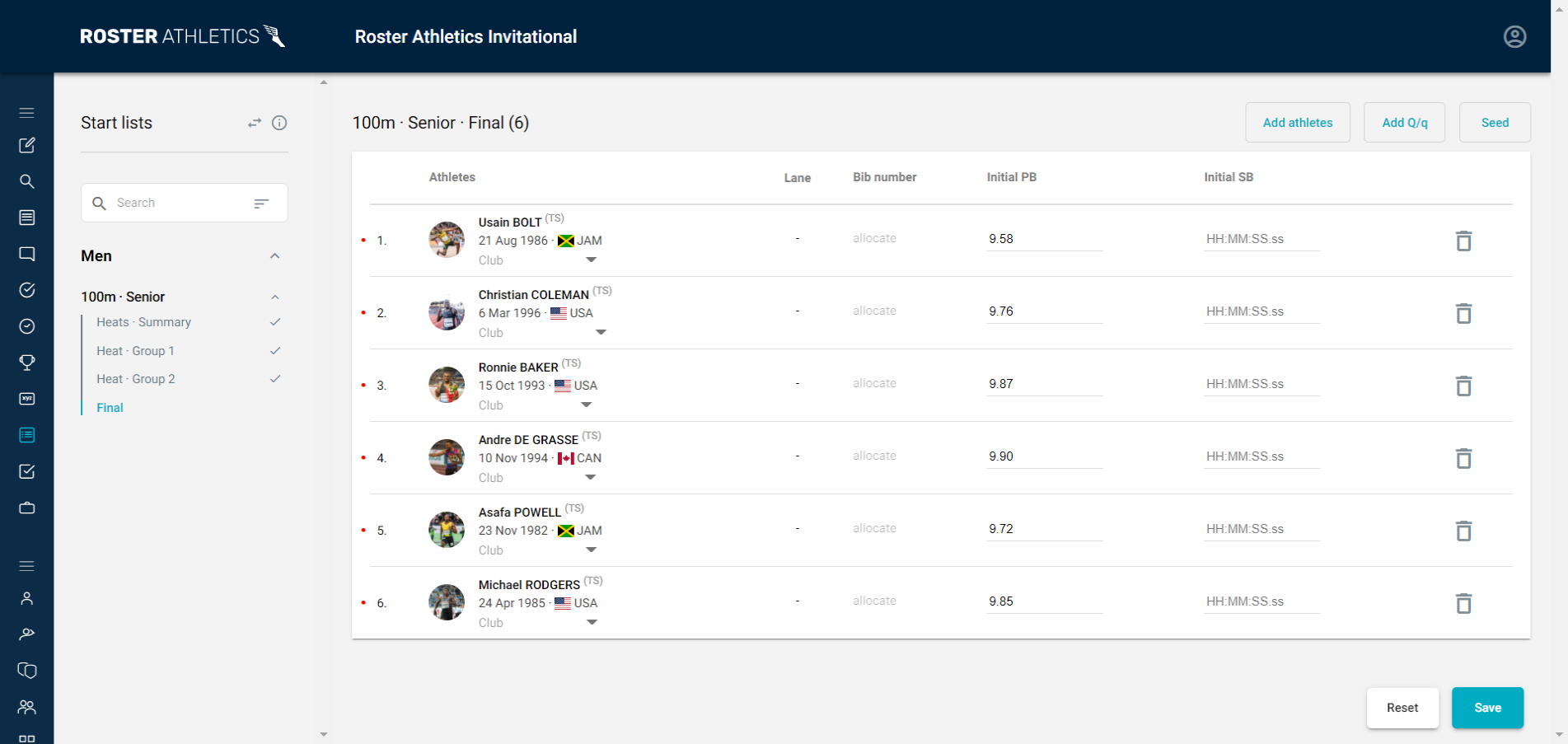Open the registration compose icon in sidebar
This screenshot has height=744, width=1568.
pos(27,145)
